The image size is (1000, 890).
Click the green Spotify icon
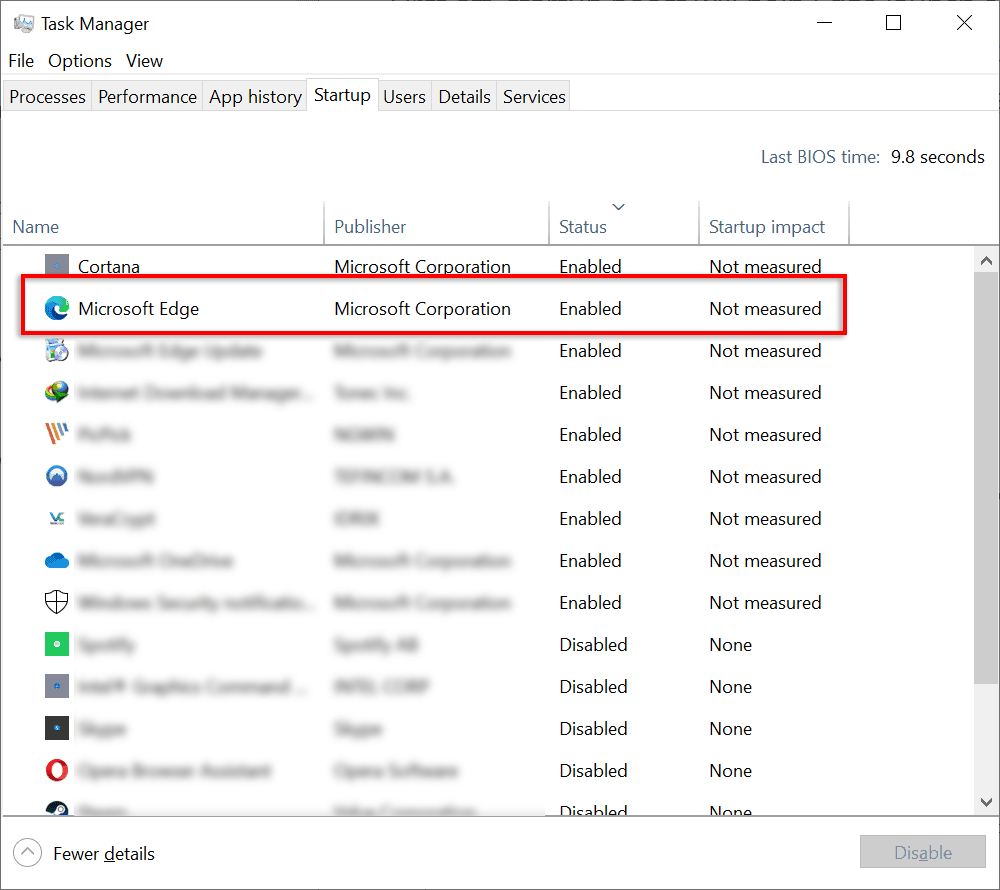(57, 644)
